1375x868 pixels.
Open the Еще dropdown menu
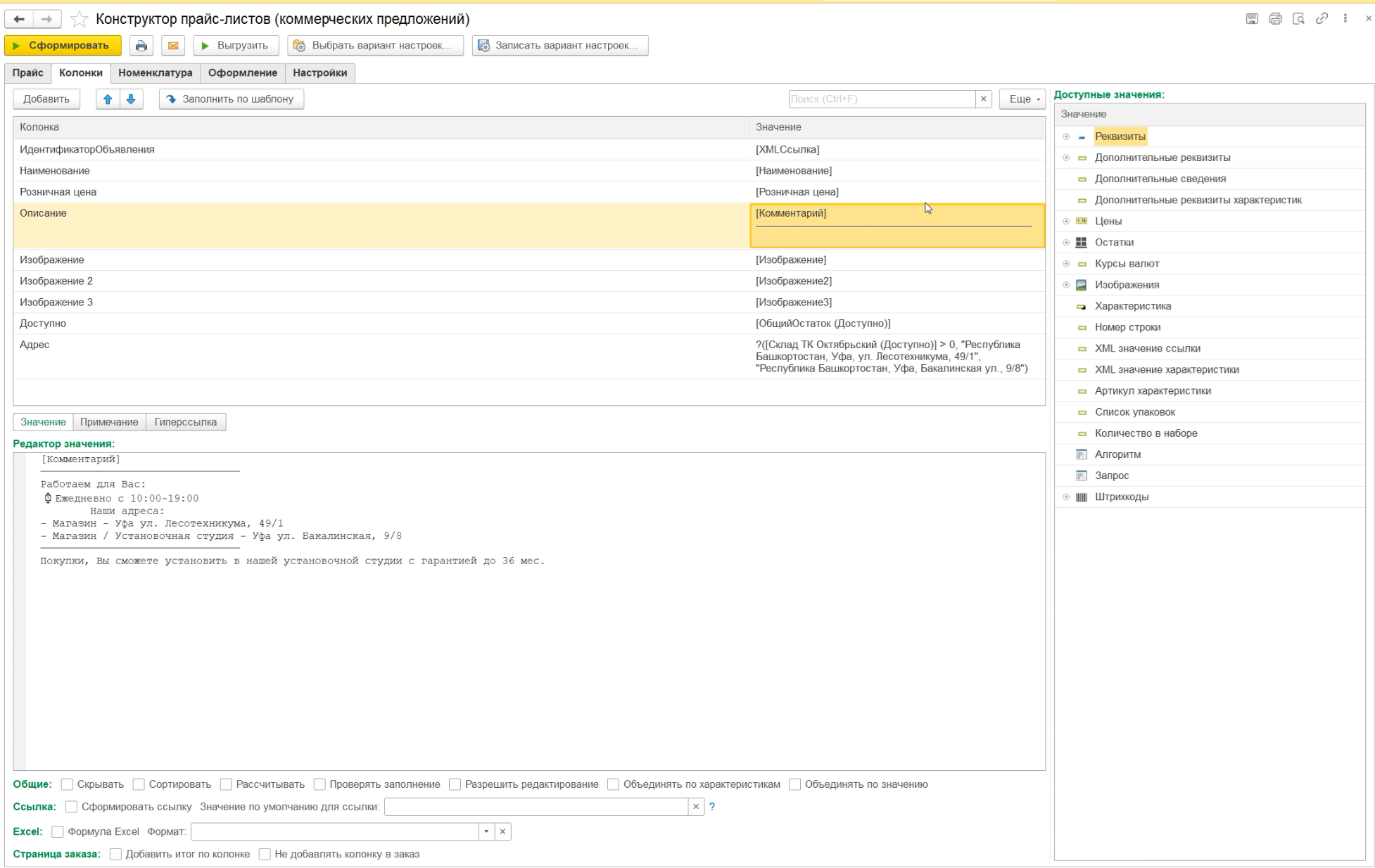click(x=1022, y=99)
